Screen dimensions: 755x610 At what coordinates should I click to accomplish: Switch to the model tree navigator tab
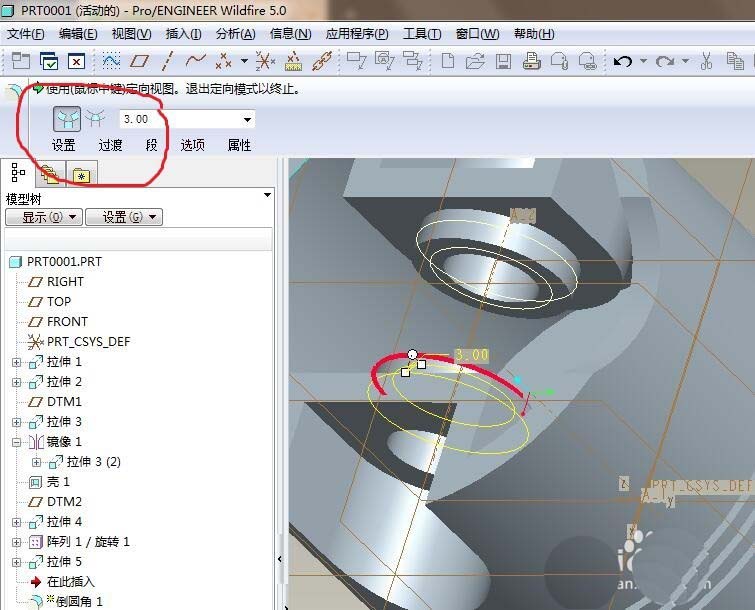(x=18, y=172)
